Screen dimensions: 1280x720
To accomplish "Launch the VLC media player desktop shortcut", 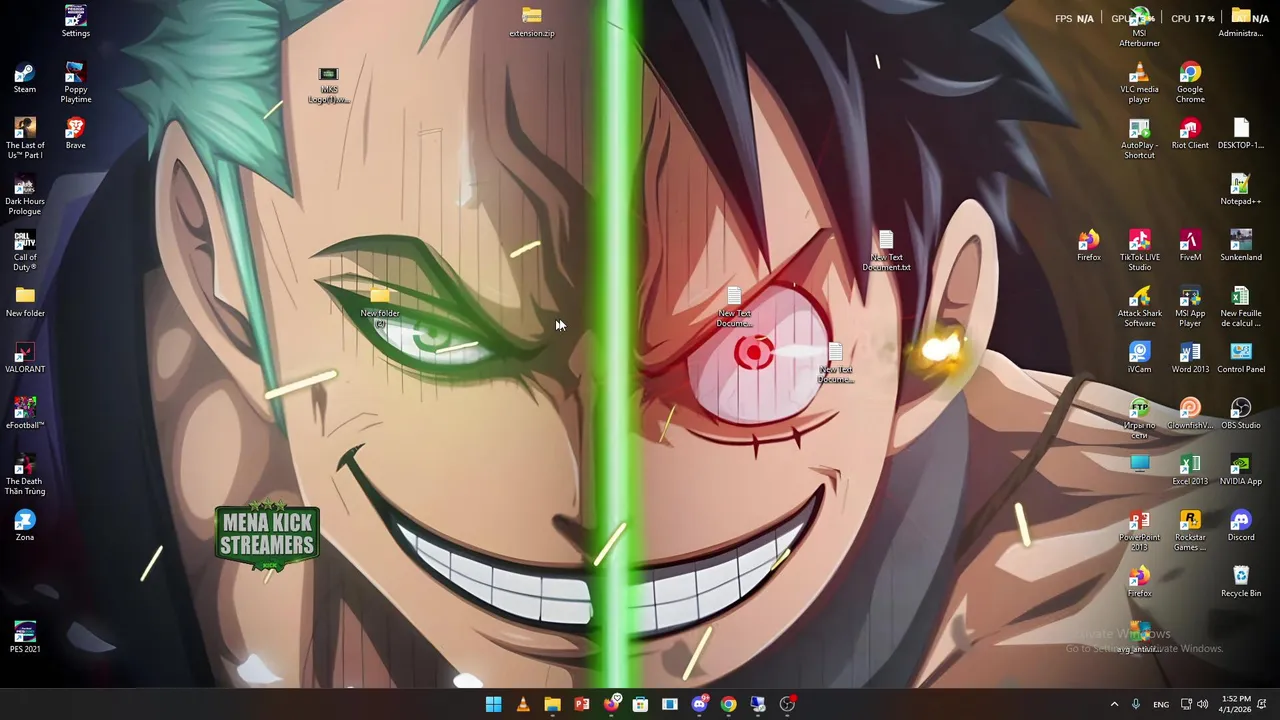I will (x=1139, y=83).
